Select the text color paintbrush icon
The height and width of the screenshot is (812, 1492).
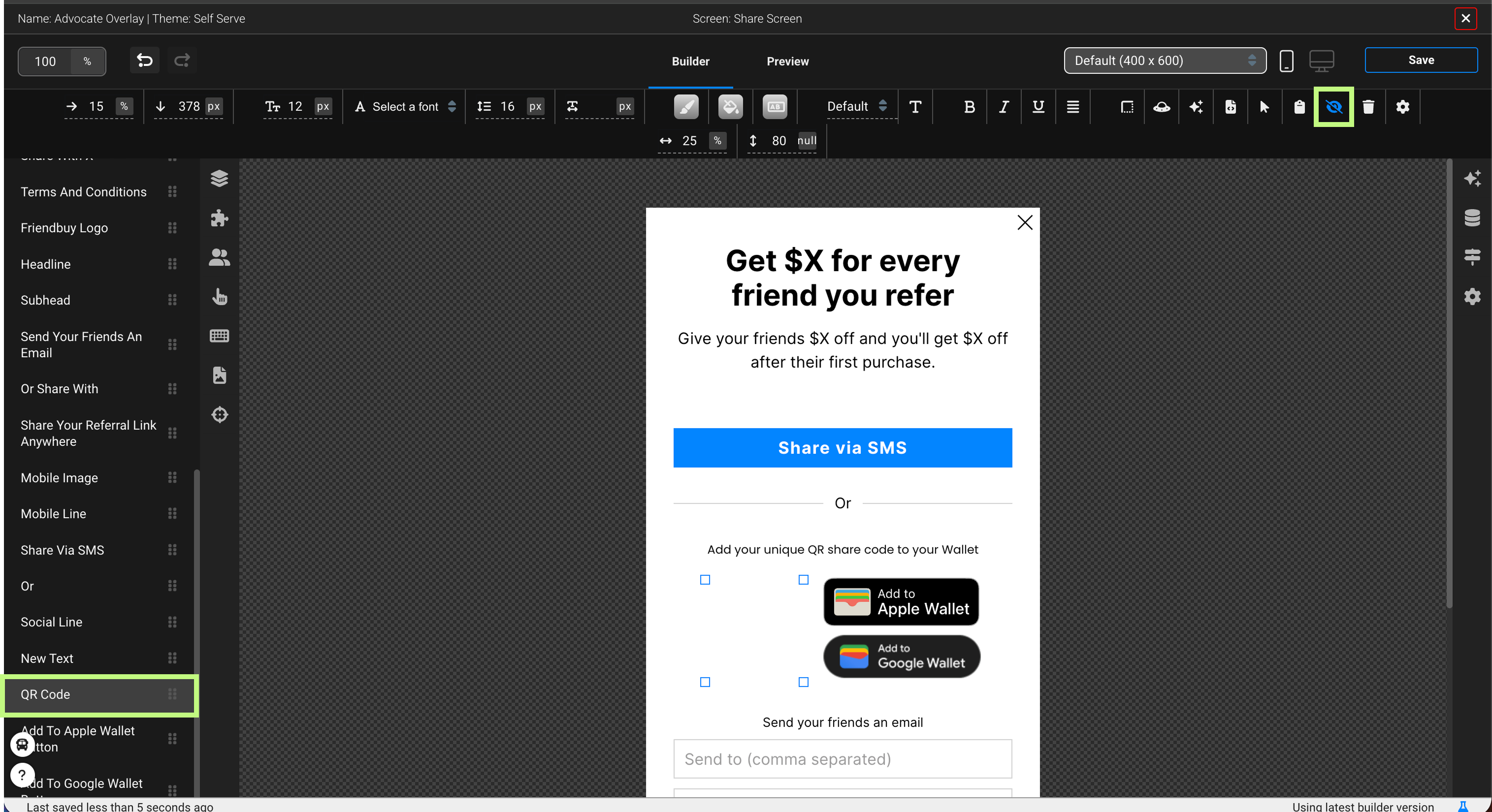click(x=686, y=106)
